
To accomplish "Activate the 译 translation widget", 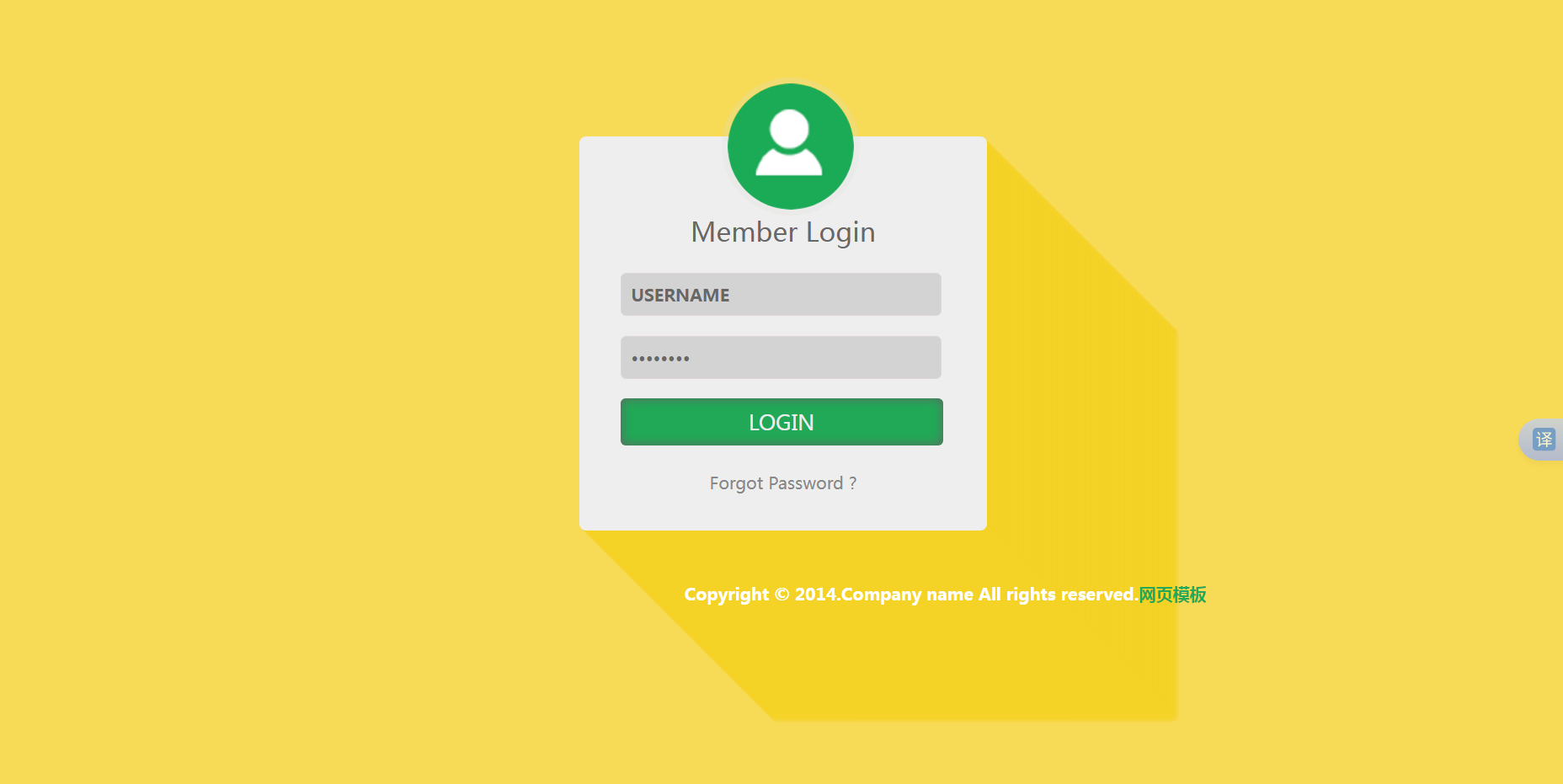I will (x=1543, y=440).
